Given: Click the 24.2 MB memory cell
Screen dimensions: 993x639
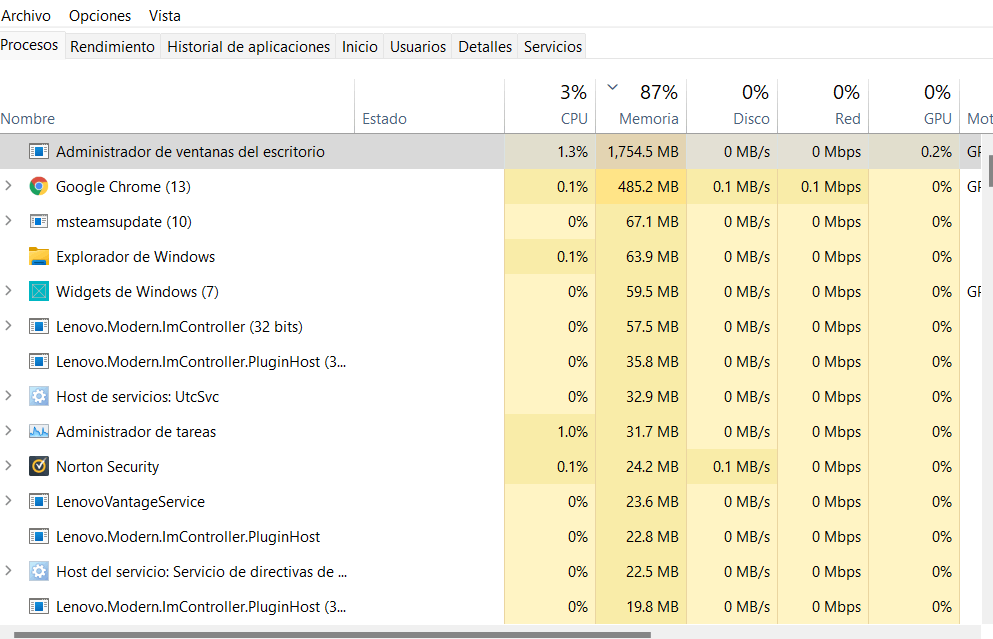Looking at the screenshot, I should tap(642, 466).
